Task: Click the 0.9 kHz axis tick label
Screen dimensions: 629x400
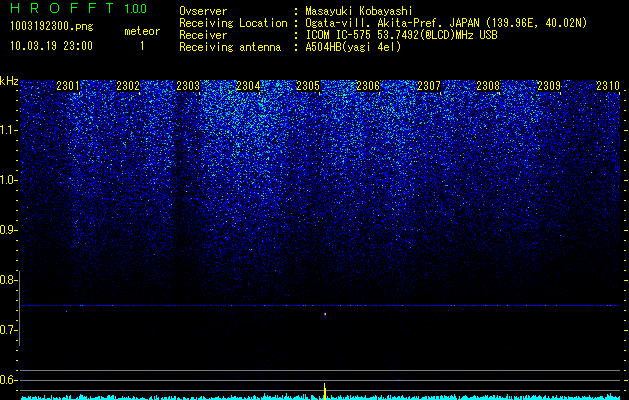Action: pyautogui.click(x=8, y=230)
